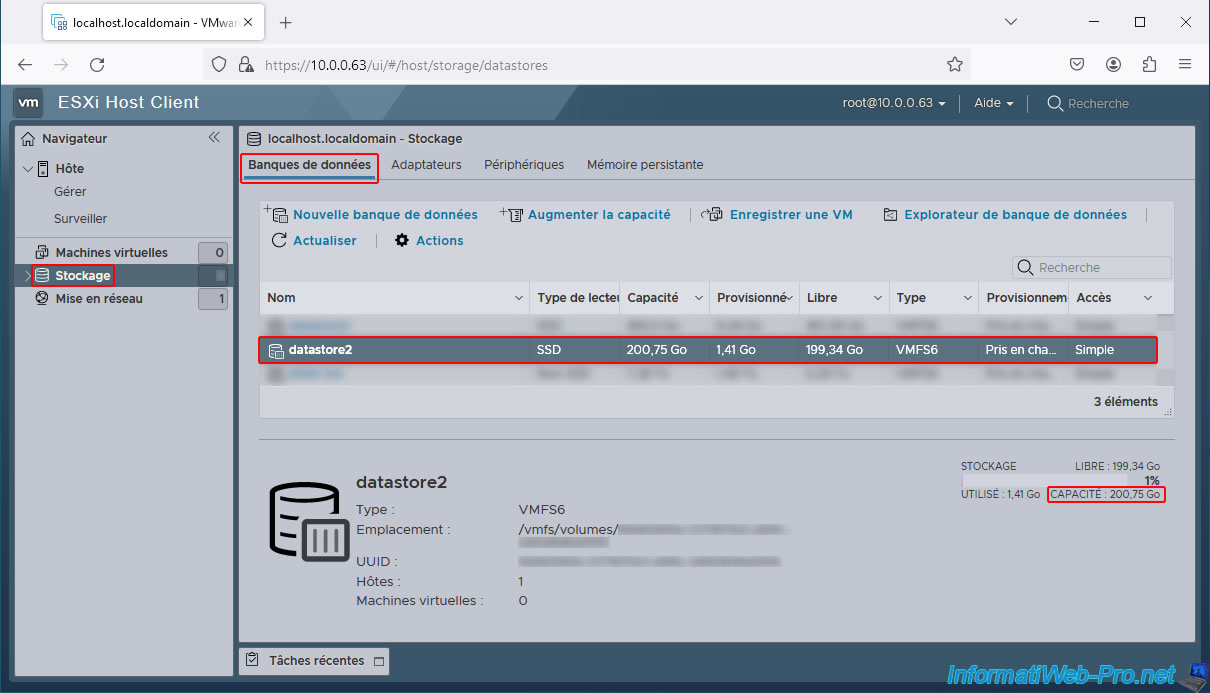Collapse the Hôte tree node
The height and width of the screenshot is (693, 1210).
coord(27,168)
